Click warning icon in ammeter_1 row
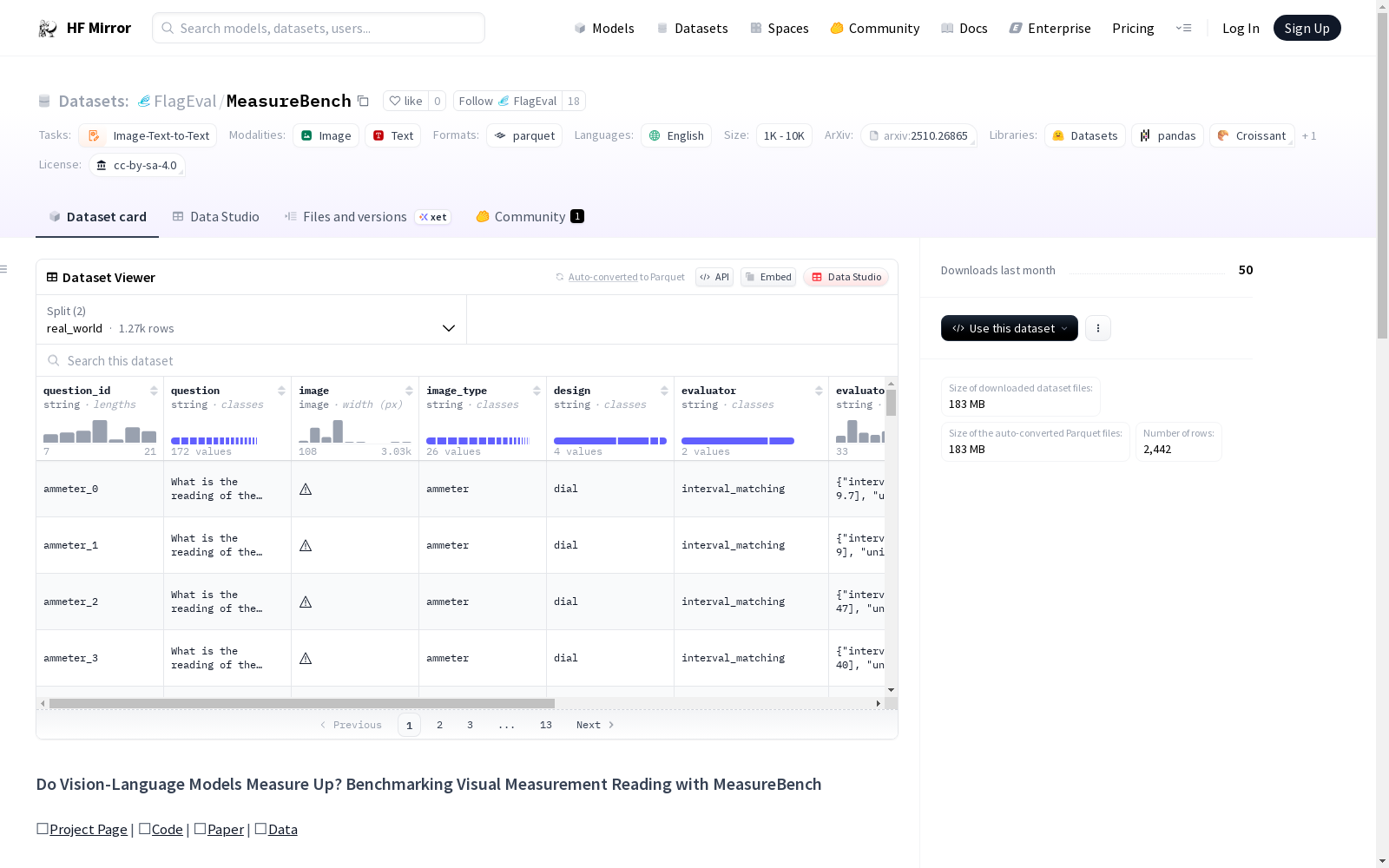 pyautogui.click(x=306, y=546)
